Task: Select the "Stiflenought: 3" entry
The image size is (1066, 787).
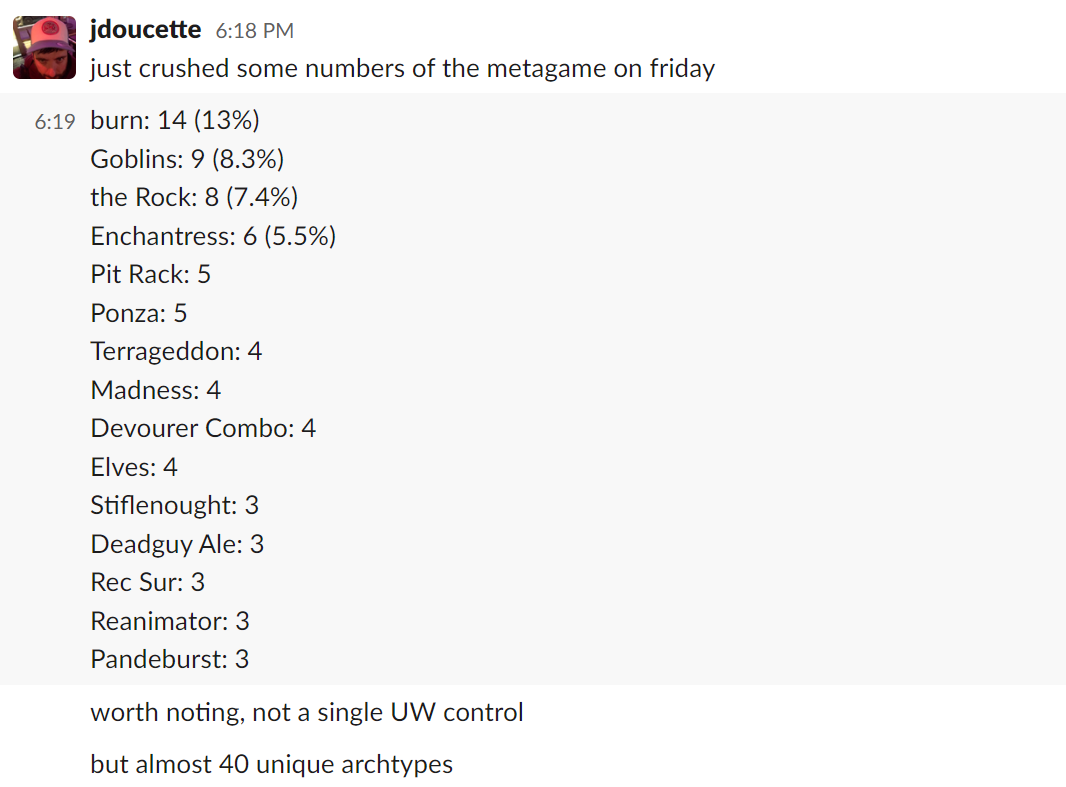Action: tap(174, 505)
